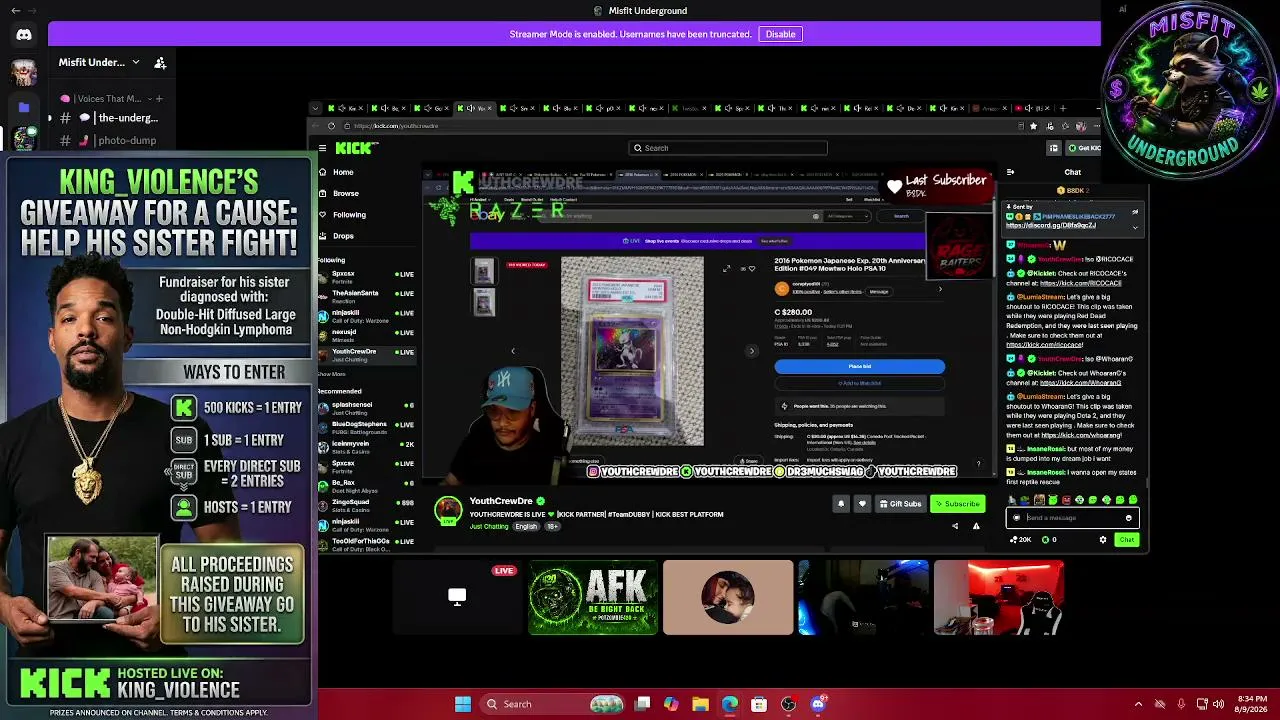
Task: Open a new browser tab
Action: coord(1063,108)
